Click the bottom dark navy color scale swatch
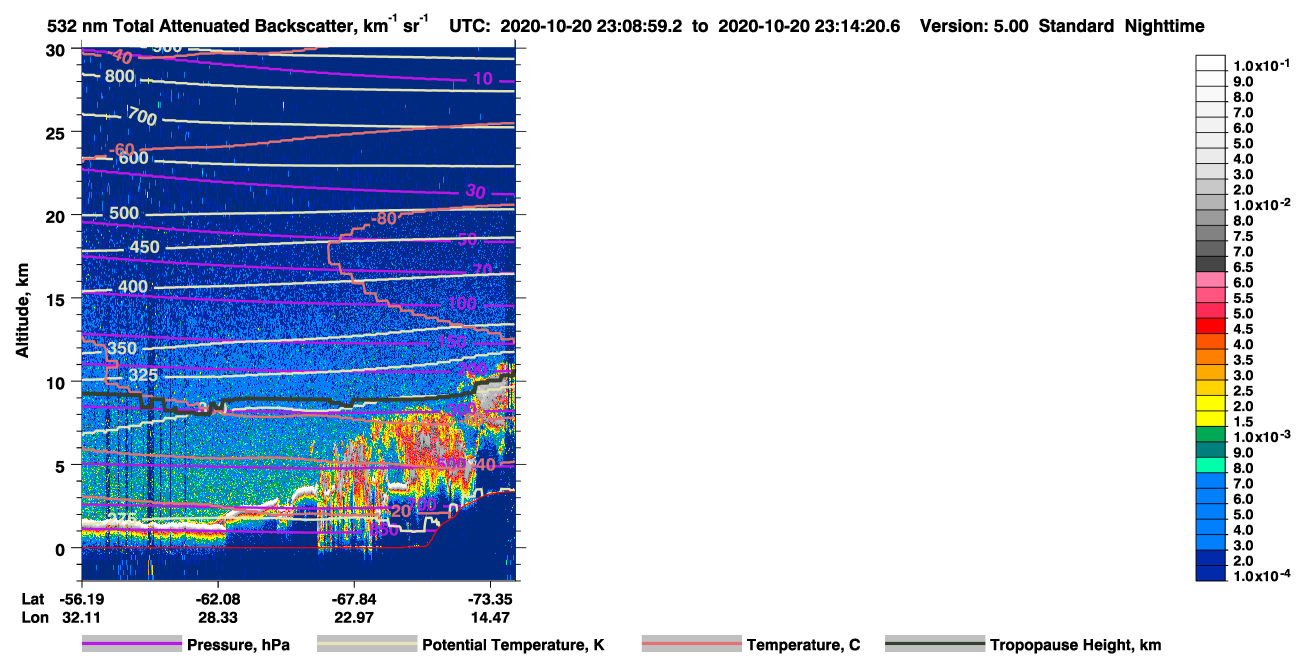The width and height of the screenshot is (1300, 667). (1211, 573)
